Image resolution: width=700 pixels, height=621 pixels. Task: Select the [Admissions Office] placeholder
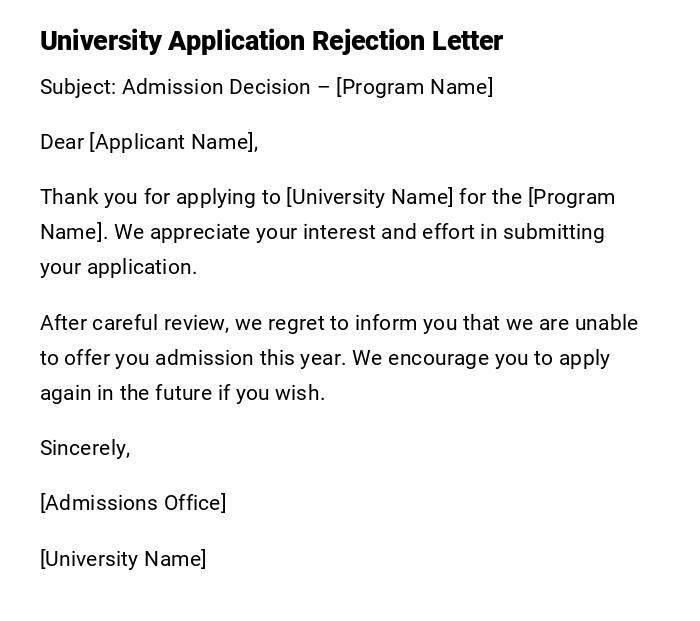[133, 503]
